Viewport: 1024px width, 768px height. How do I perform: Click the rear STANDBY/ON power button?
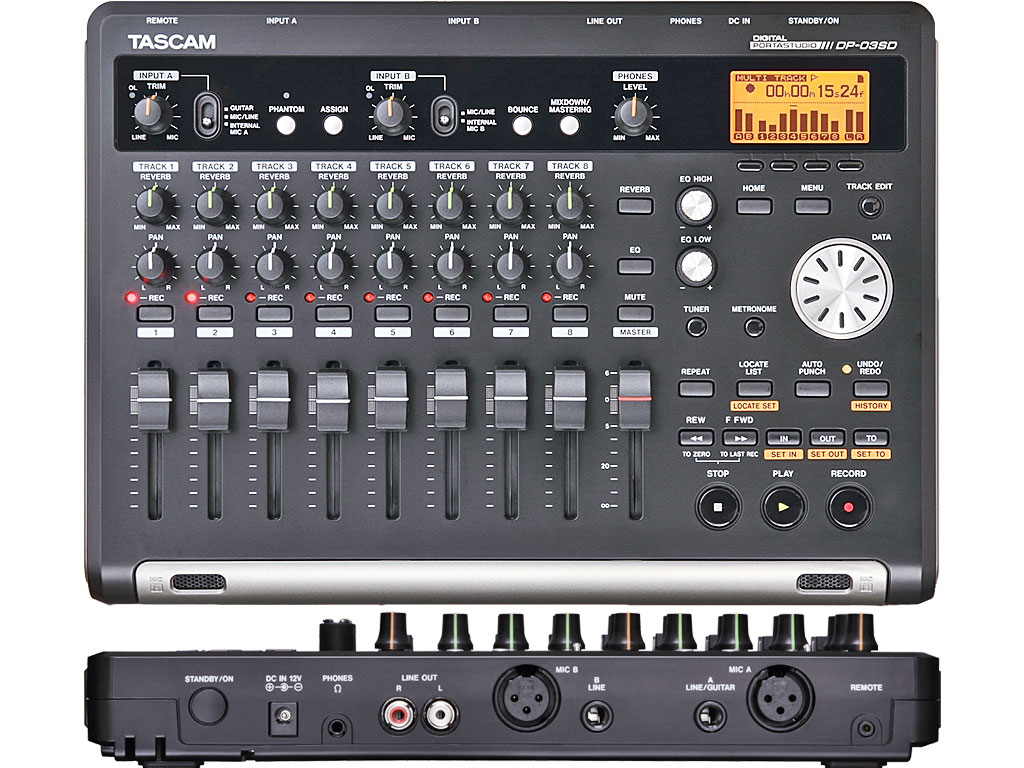(x=208, y=707)
